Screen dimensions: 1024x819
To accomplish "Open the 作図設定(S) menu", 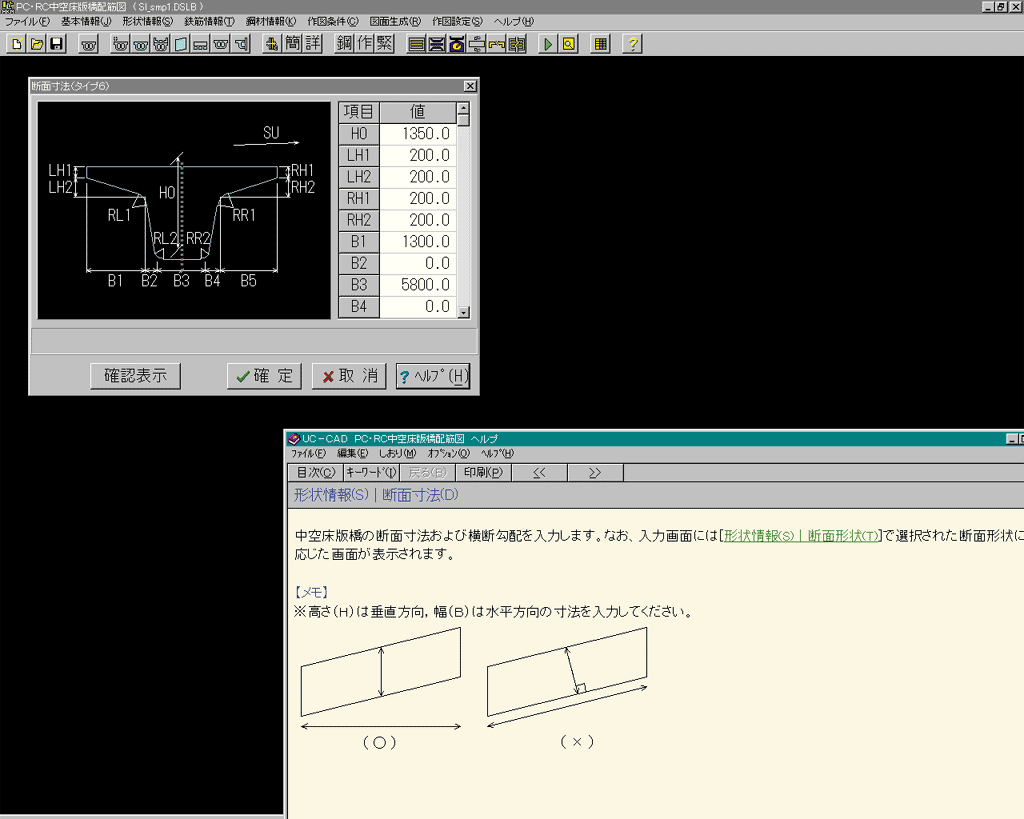I will [x=457, y=21].
